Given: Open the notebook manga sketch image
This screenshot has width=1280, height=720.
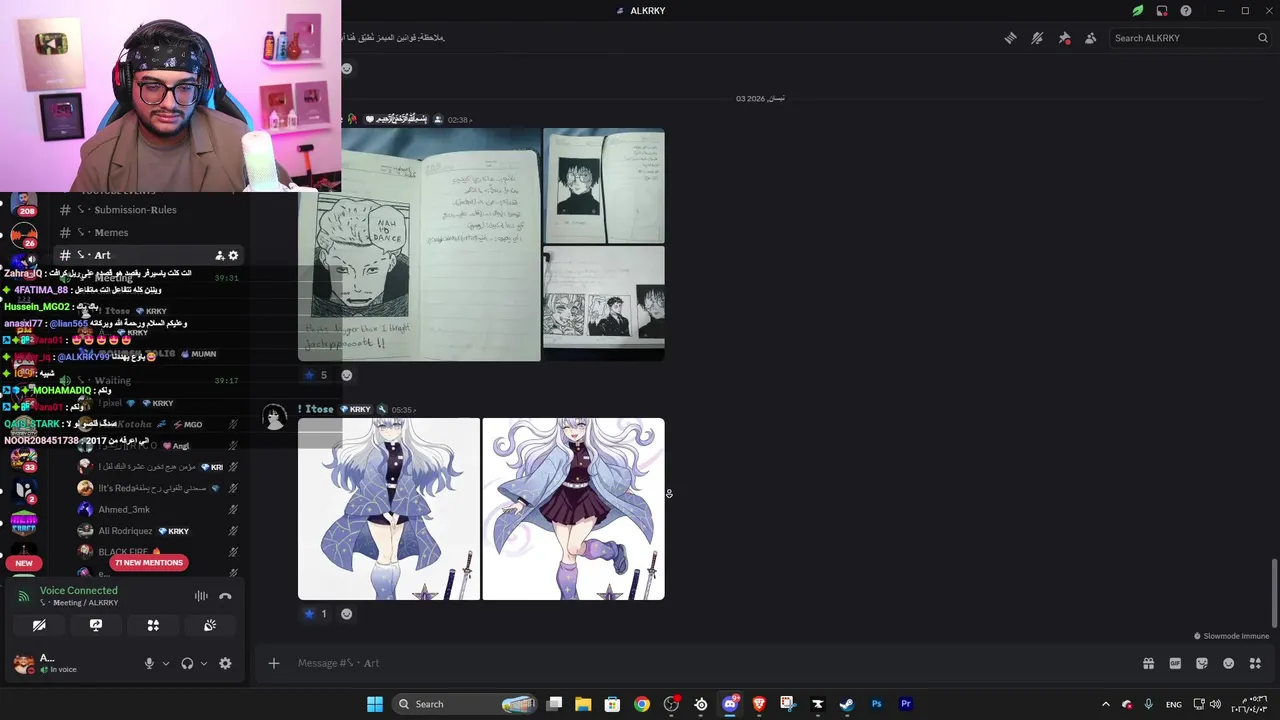Looking at the screenshot, I should tap(419, 244).
